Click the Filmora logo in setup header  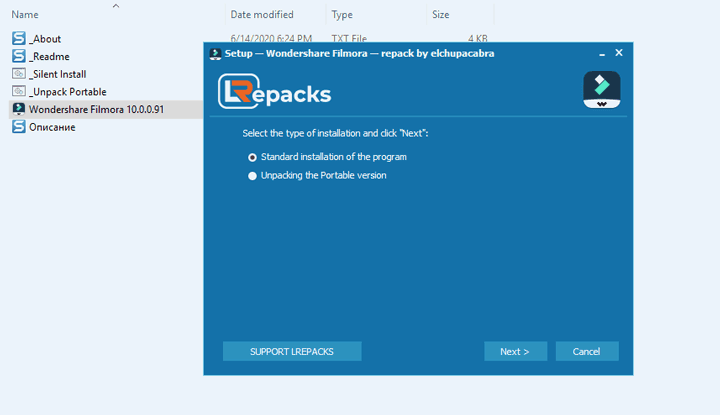point(601,90)
